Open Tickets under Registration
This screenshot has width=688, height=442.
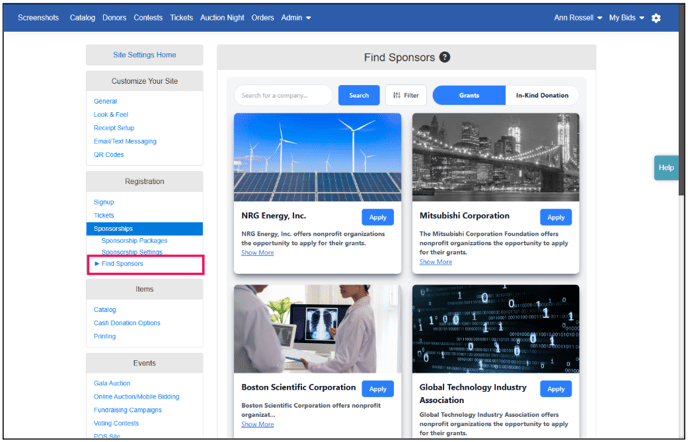tap(104, 216)
